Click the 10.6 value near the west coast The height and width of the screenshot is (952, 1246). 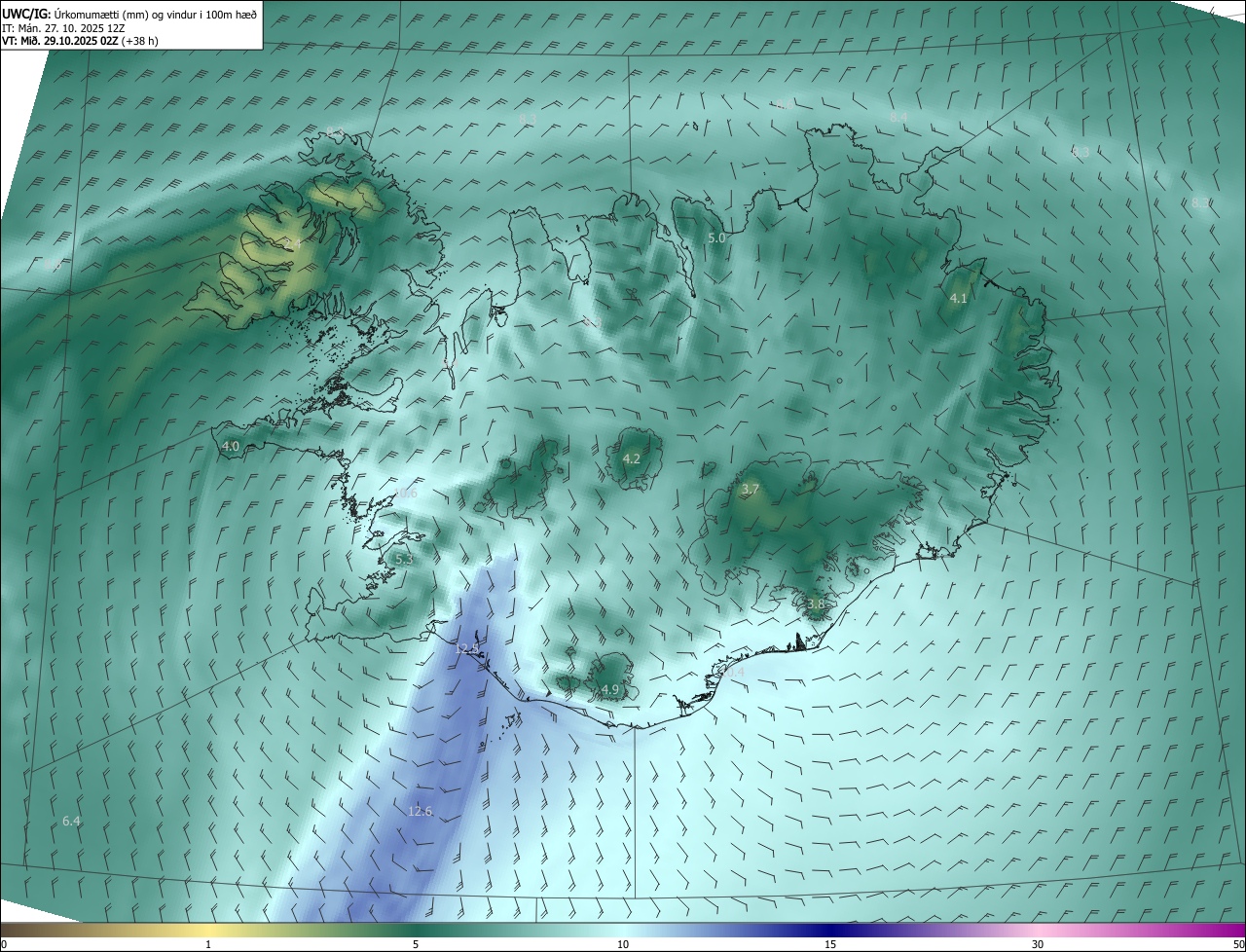click(x=405, y=494)
